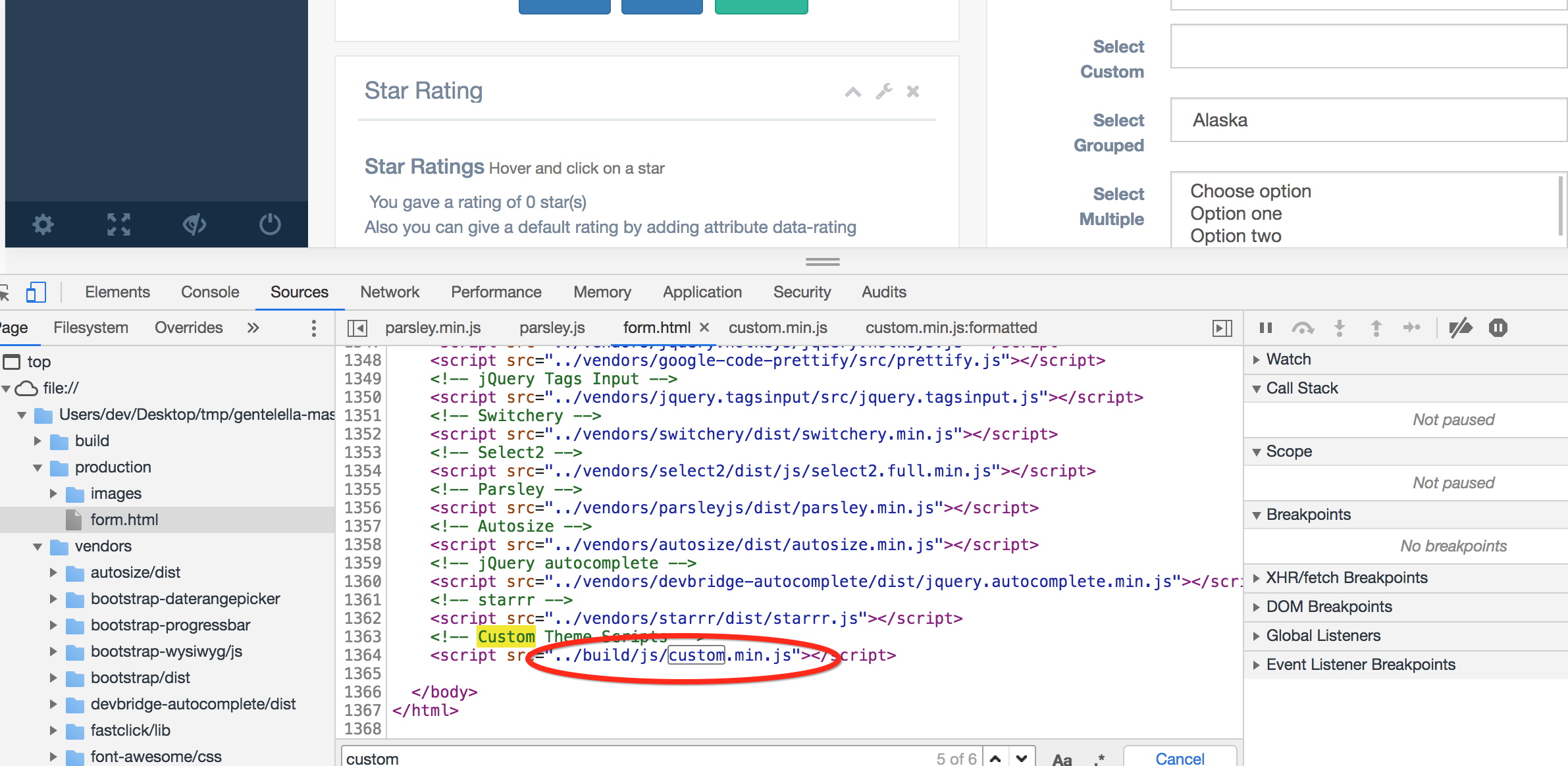Step out of current function
1568x766 pixels.
click(1376, 327)
